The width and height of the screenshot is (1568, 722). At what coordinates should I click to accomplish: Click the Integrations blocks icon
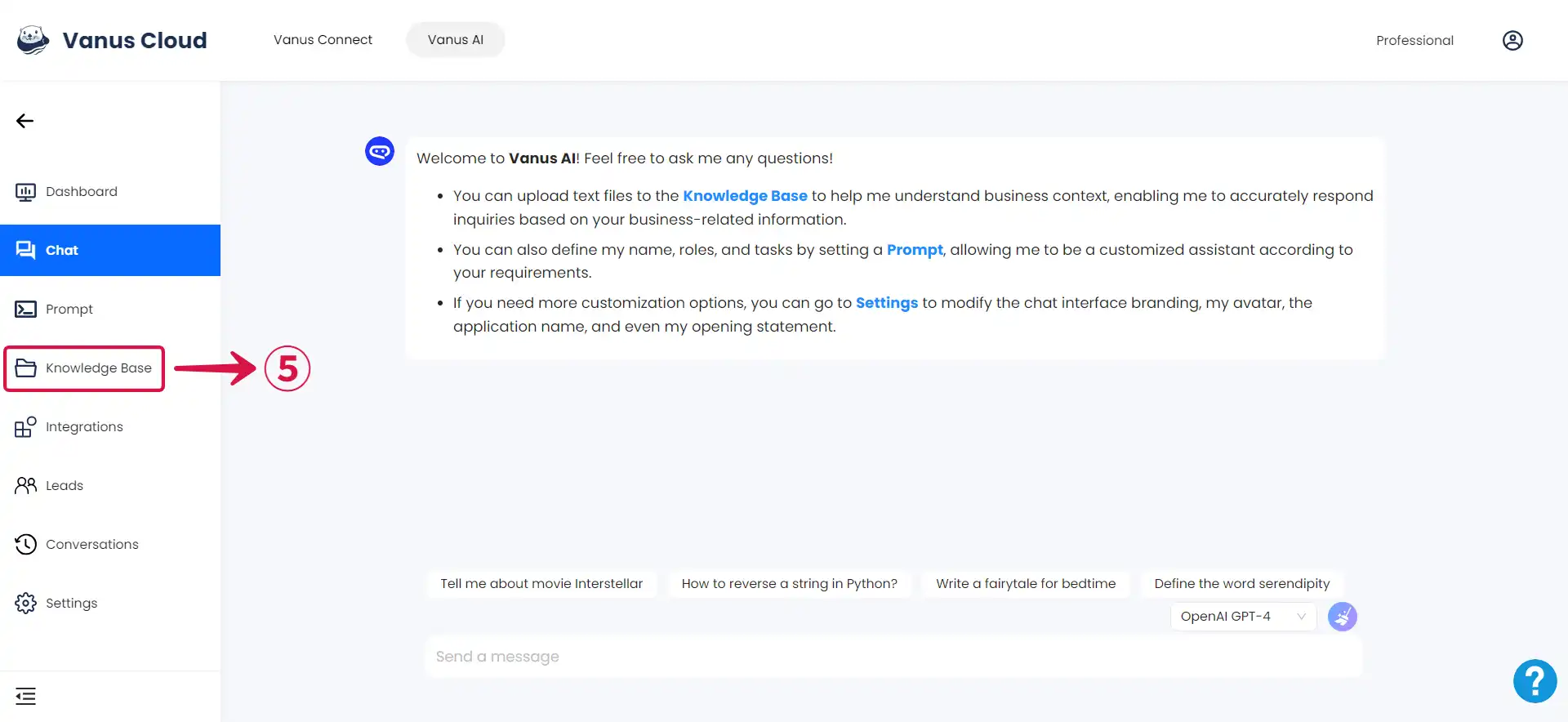point(25,426)
